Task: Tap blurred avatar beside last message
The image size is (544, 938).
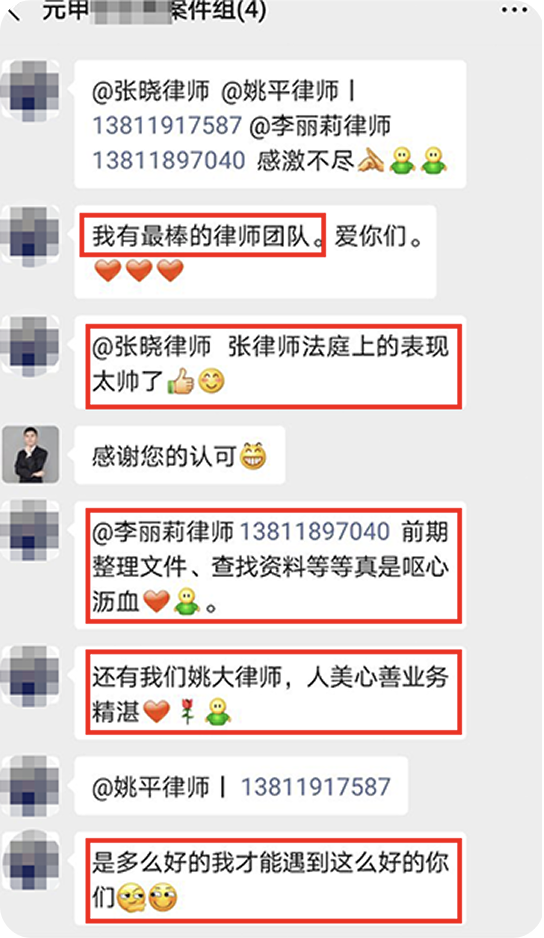Action: click(x=31, y=859)
